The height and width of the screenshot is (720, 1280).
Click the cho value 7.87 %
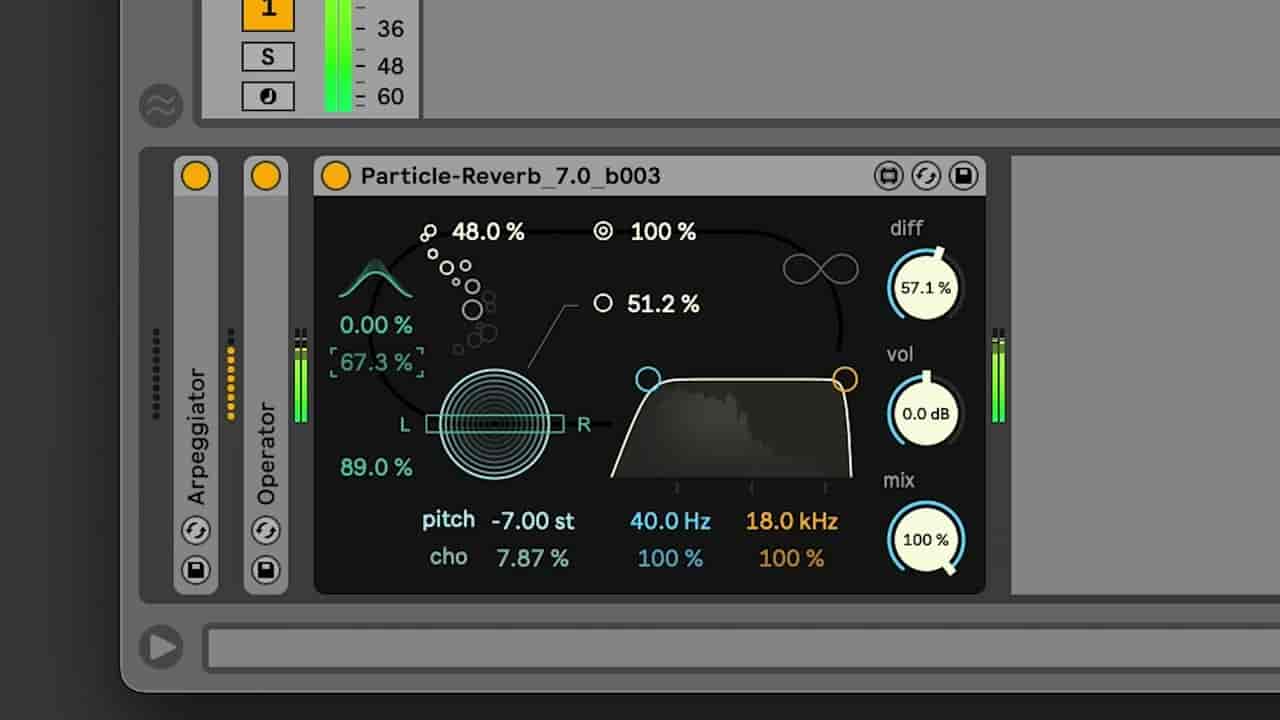click(533, 558)
